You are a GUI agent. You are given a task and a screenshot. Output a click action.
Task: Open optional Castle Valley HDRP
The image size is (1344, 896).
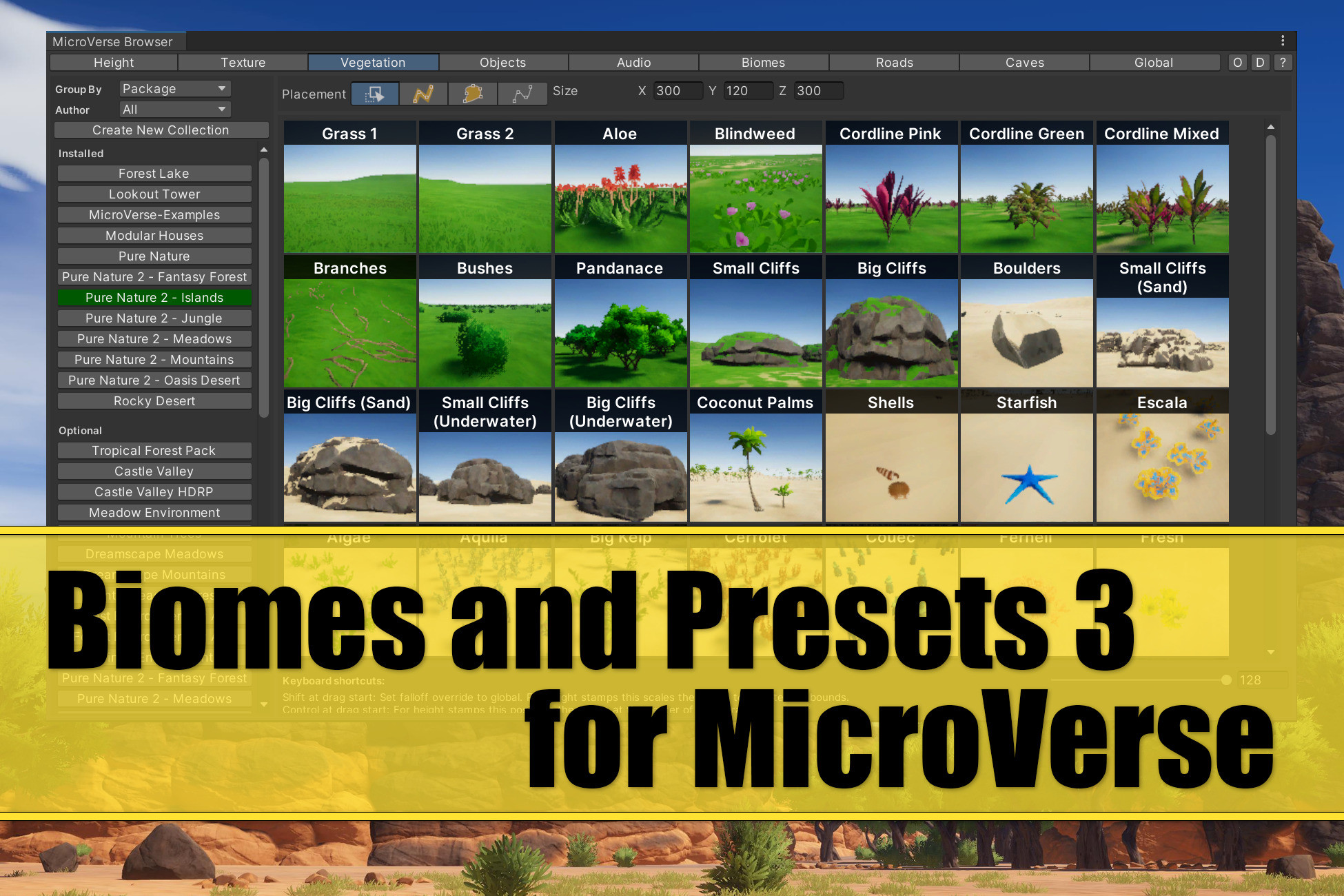(x=154, y=492)
